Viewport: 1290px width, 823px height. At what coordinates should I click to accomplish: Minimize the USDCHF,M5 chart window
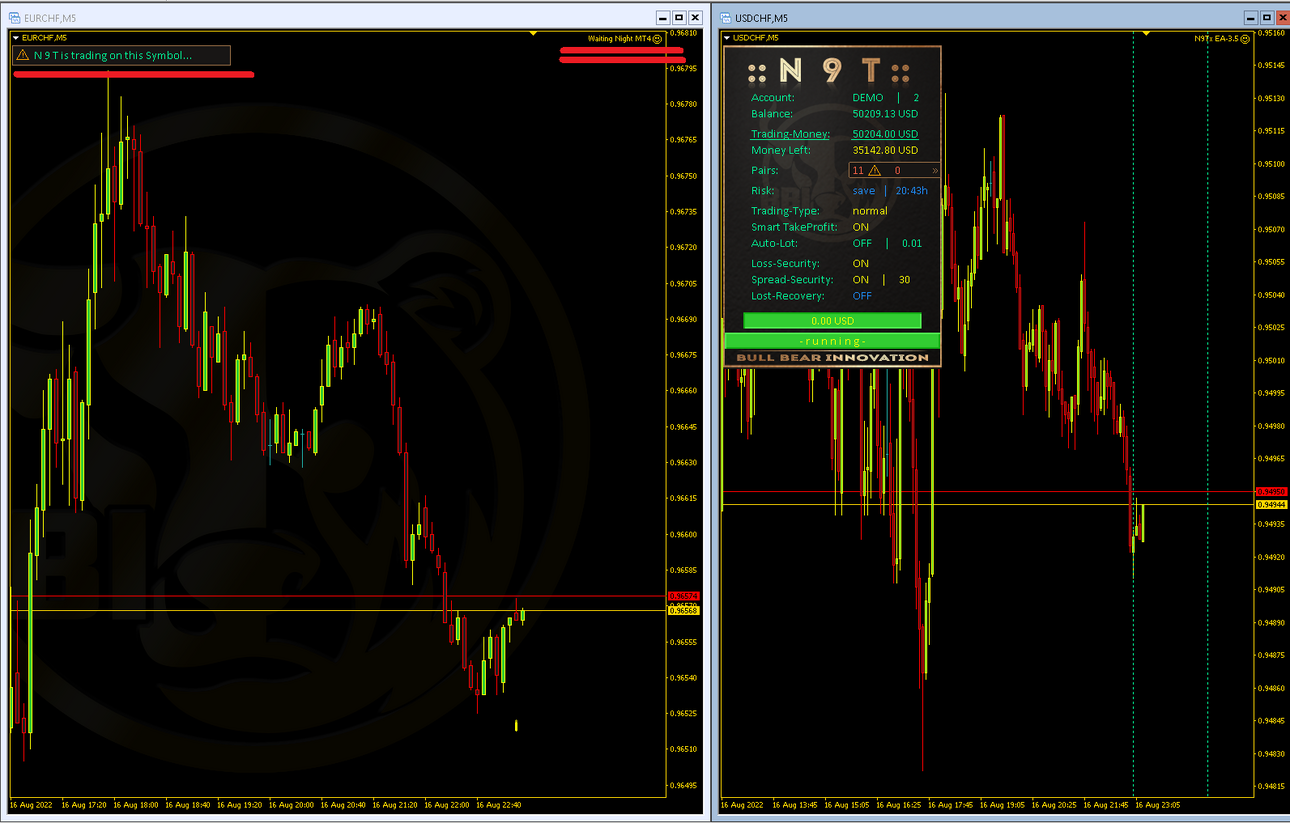(1251, 18)
